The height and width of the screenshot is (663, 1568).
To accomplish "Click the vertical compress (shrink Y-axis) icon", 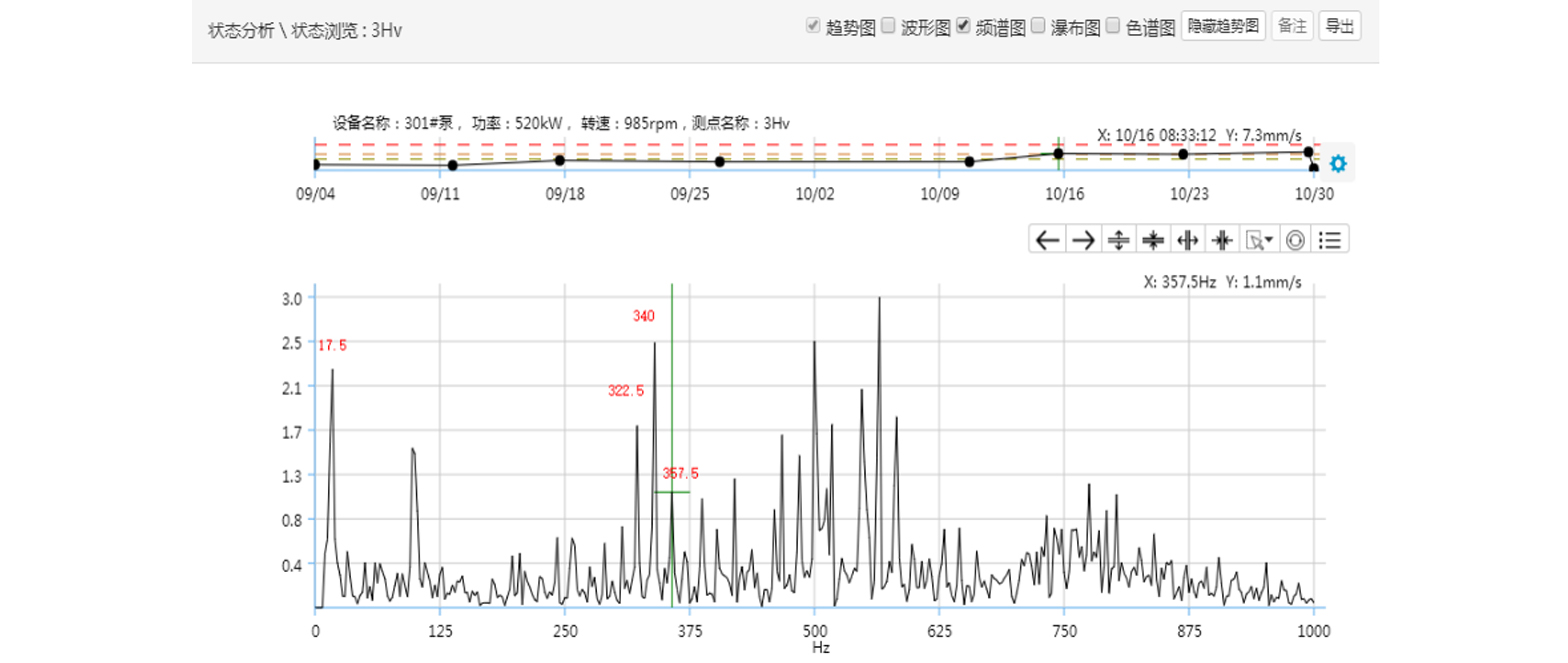I will tap(1154, 240).
